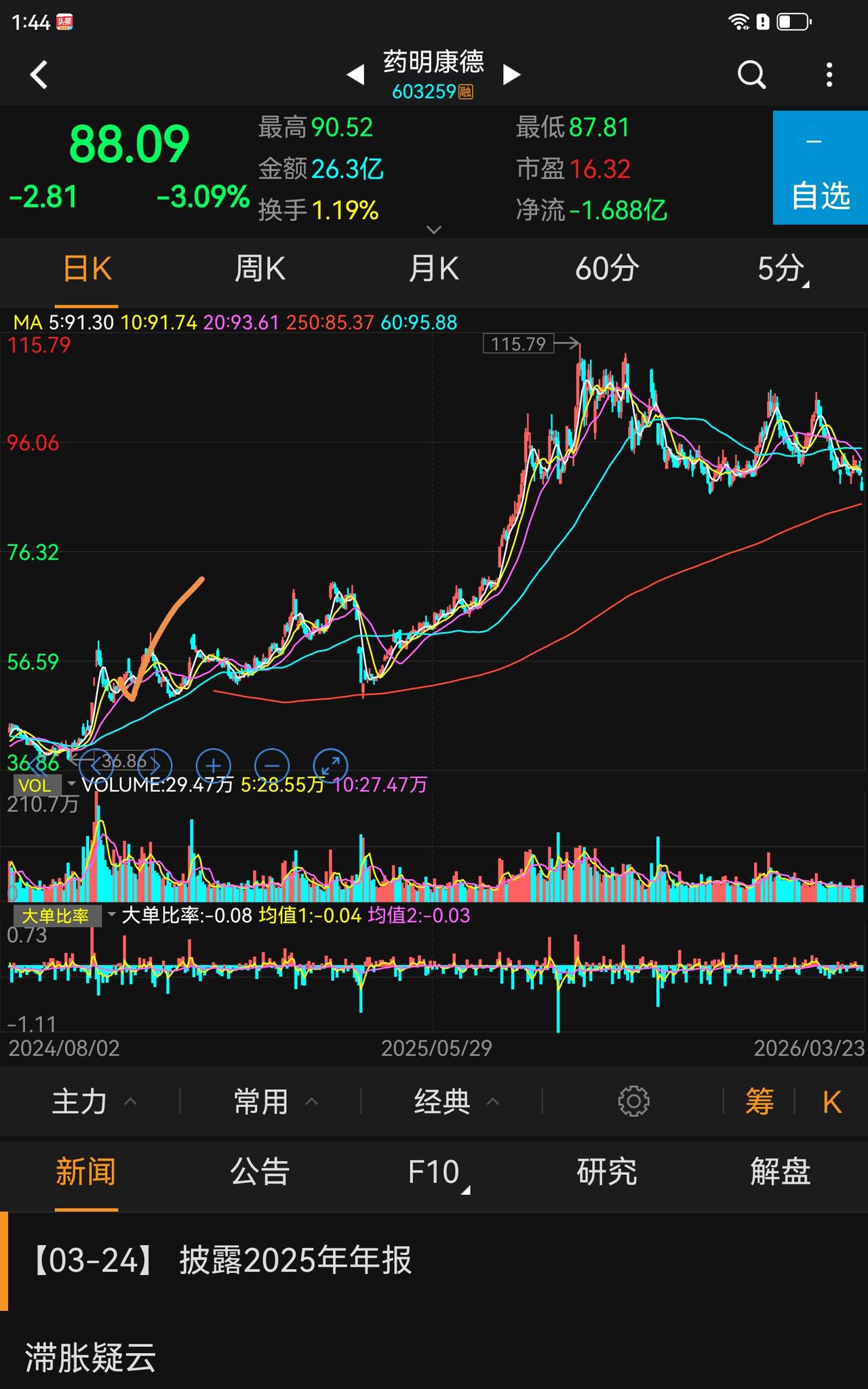Open the 公告 tab

pyautogui.click(x=260, y=1172)
